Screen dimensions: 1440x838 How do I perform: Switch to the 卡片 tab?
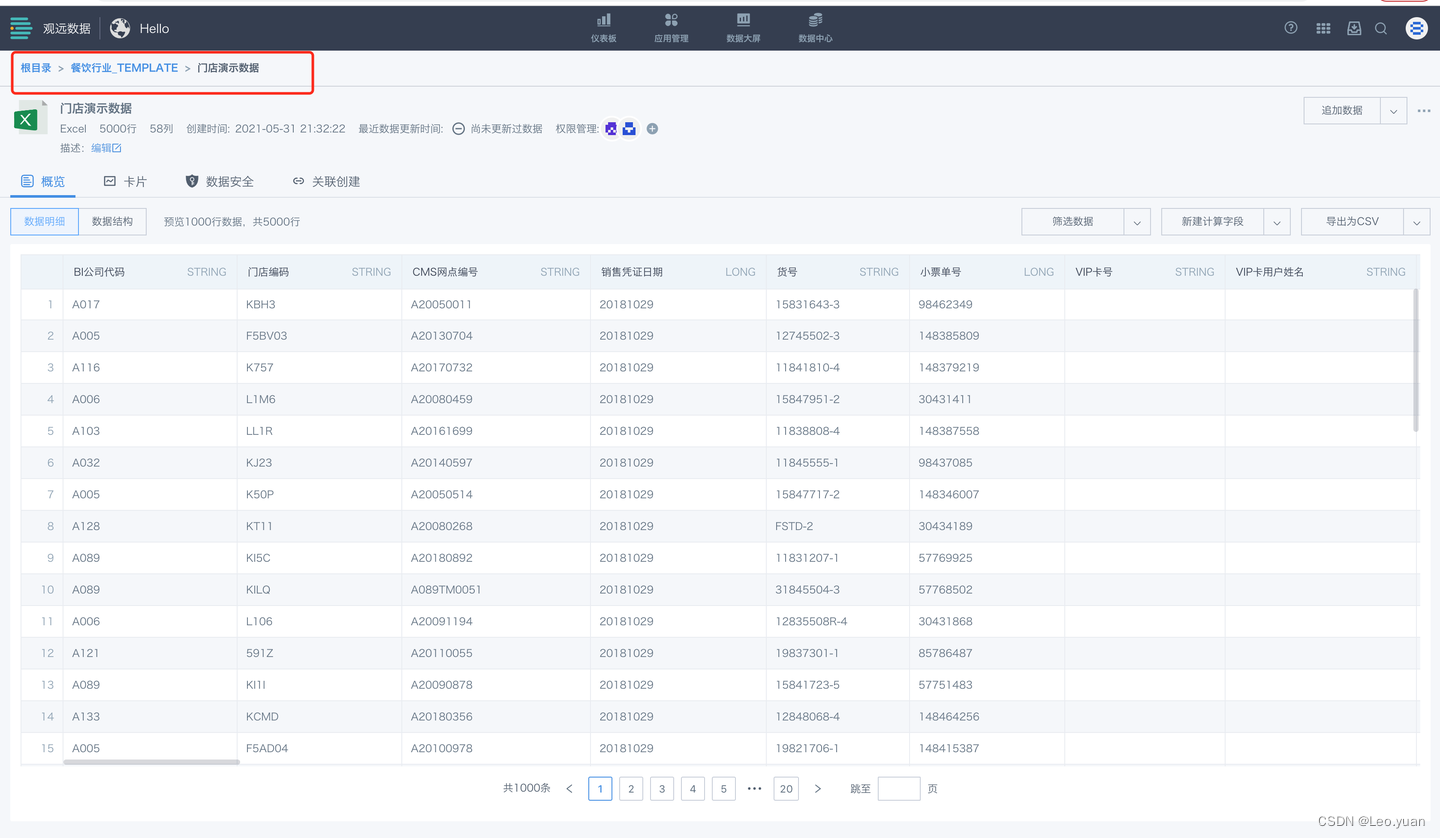(125, 181)
